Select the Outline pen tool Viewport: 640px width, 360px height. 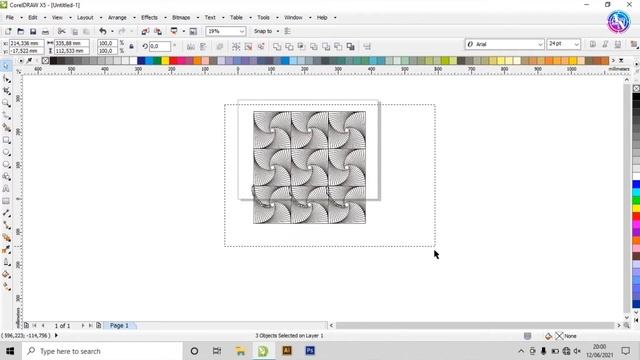point(6,262)
